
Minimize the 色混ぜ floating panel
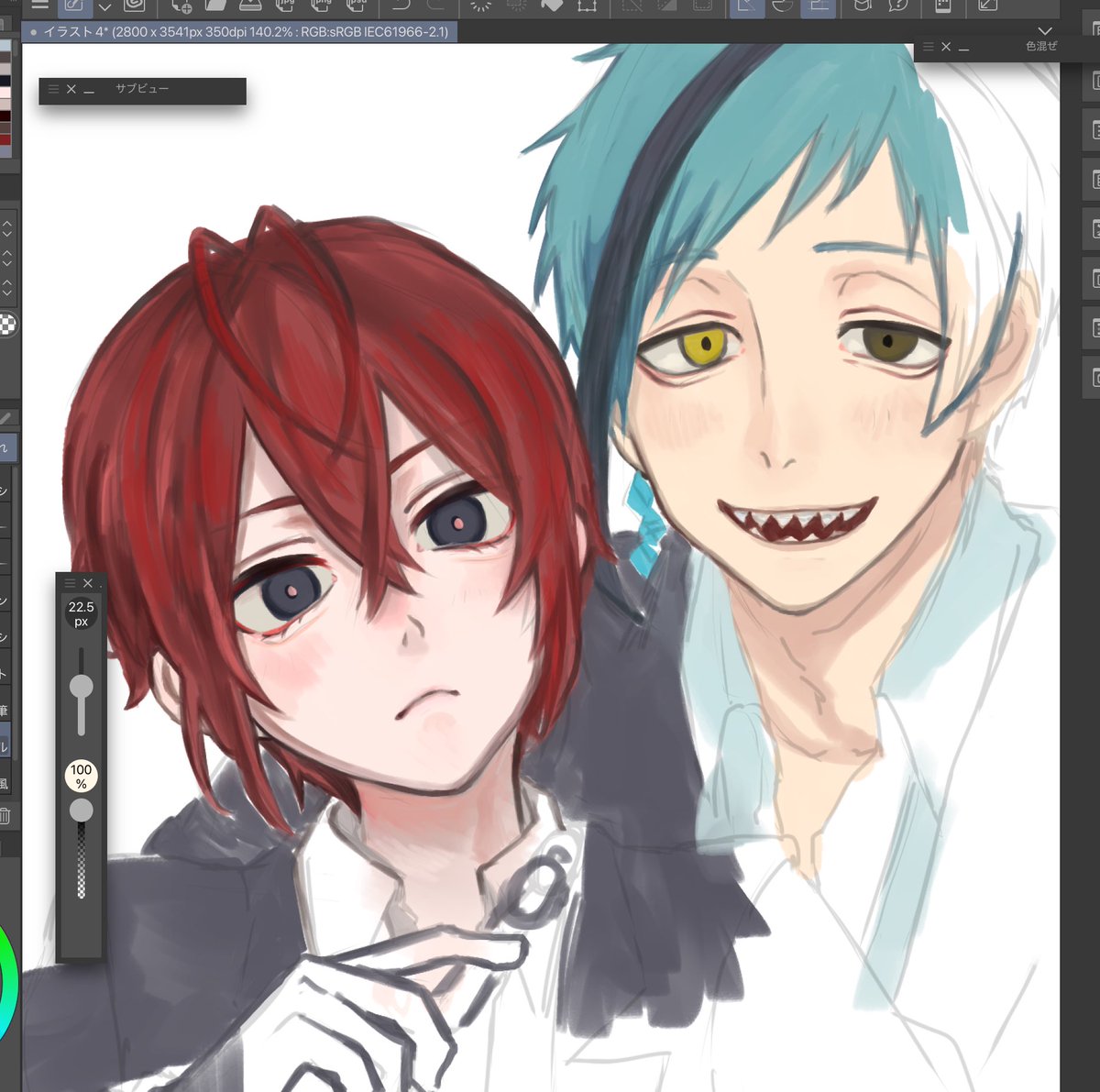click(x=964, y=49)
